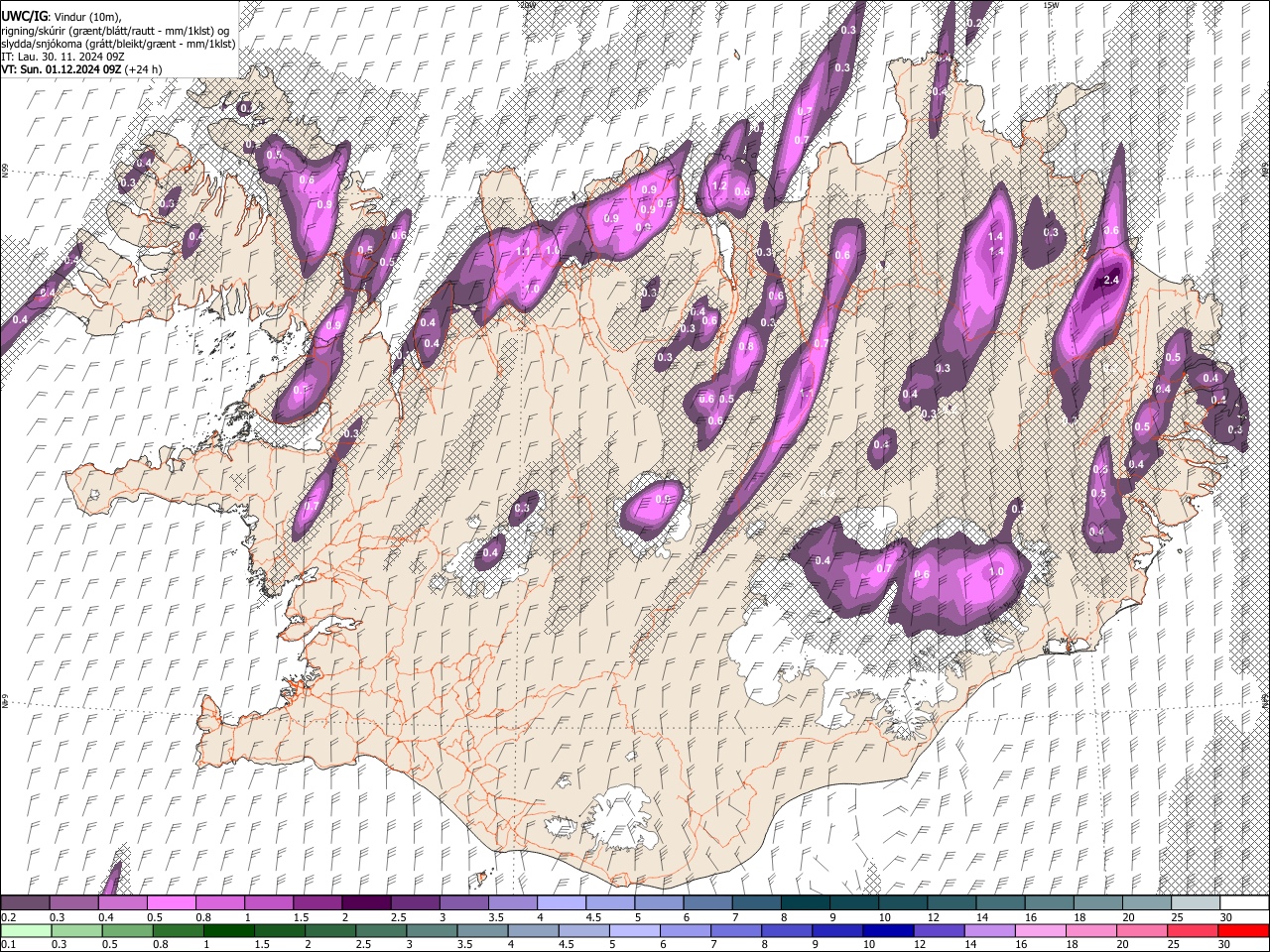Screen dimensions: 1270x952
Task: Click the 'VT: Sun. 01.12.2024 09Z (+24 h)' line
Action: (x=81, y=69)
